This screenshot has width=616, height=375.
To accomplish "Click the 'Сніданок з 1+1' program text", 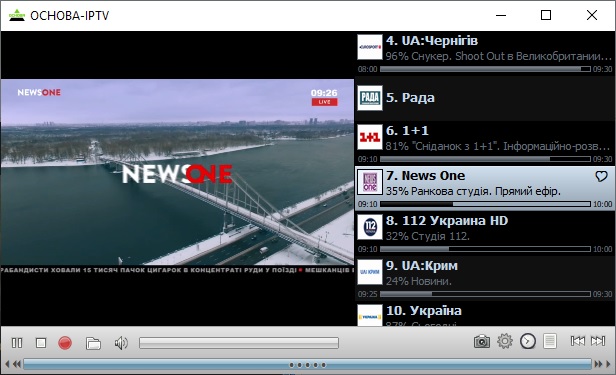I will [497, 146].
